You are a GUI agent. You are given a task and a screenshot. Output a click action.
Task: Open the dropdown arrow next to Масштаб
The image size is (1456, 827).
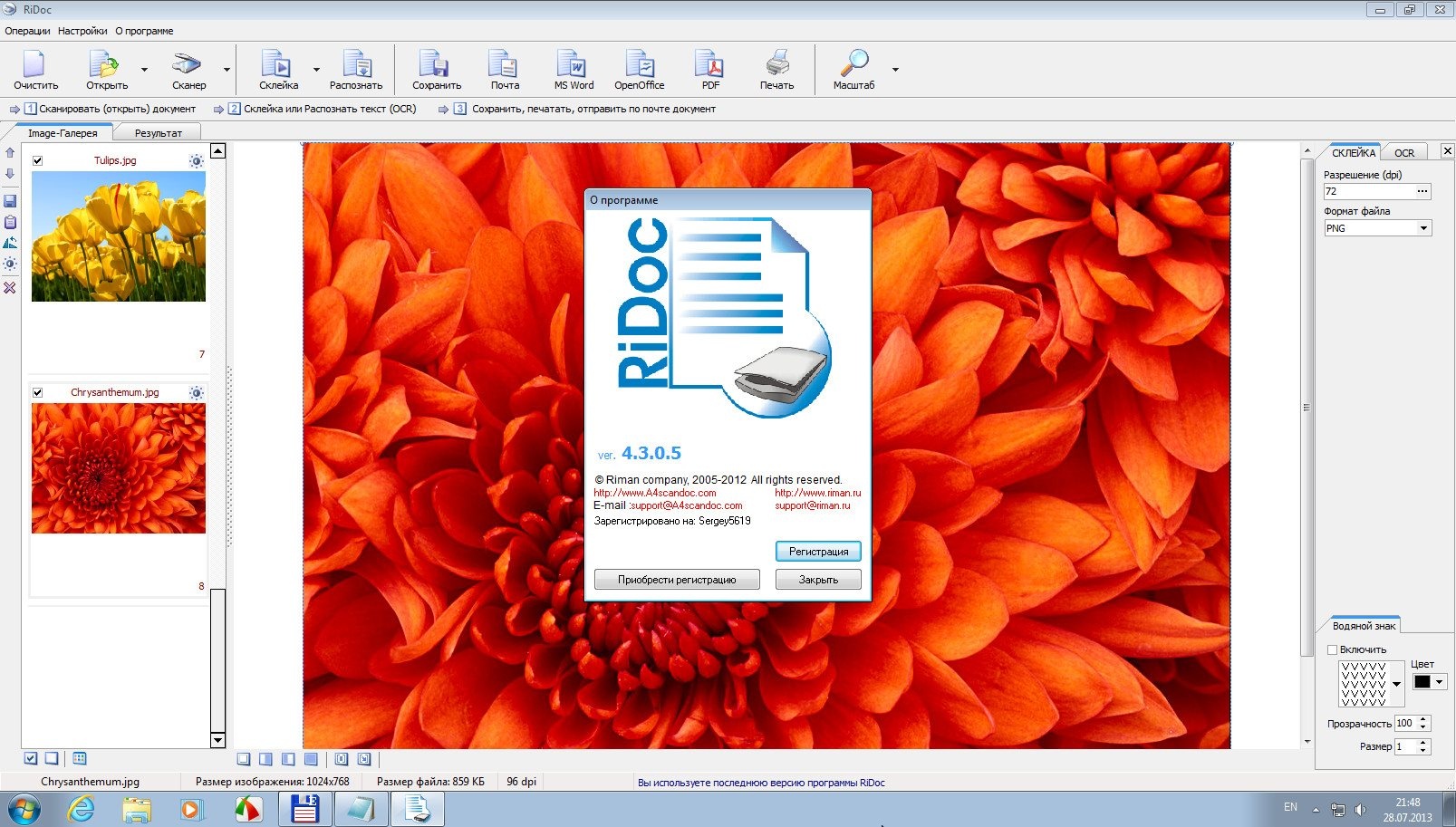click(x=895, y=70)
